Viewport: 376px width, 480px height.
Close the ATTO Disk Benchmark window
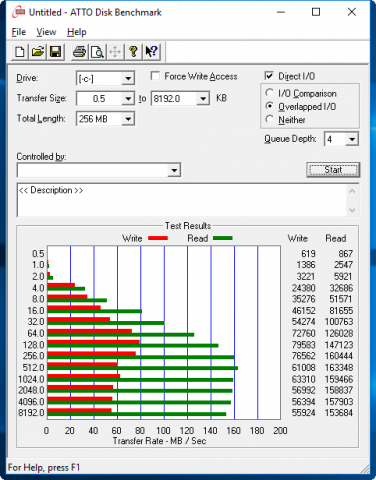pos(352,12)
